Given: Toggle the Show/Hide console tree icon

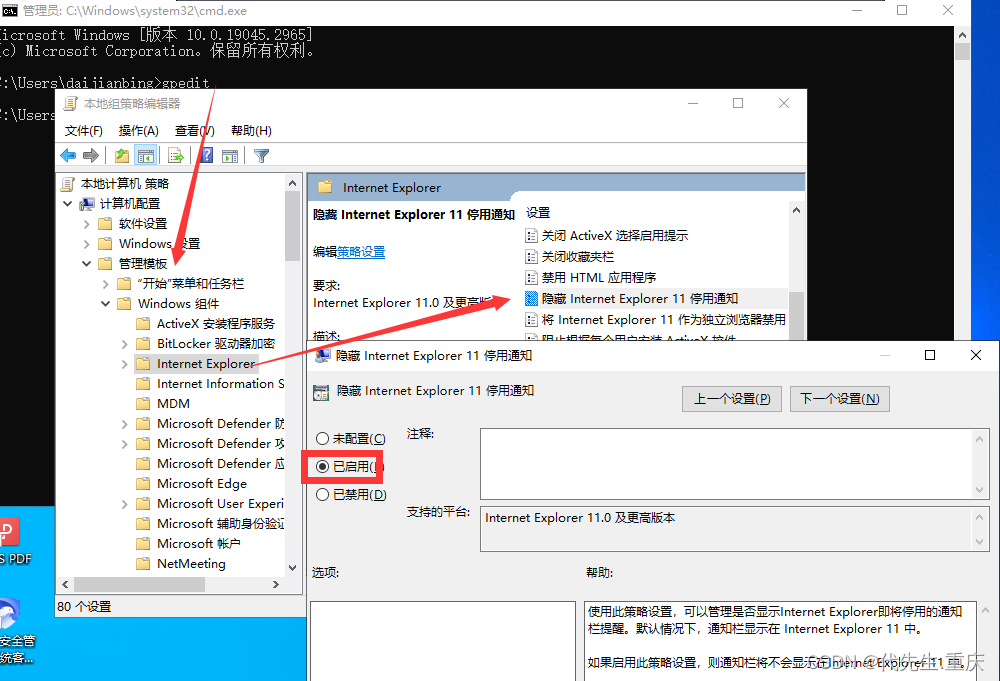Looking at the screenshot, I should click(x=145, y=155).
